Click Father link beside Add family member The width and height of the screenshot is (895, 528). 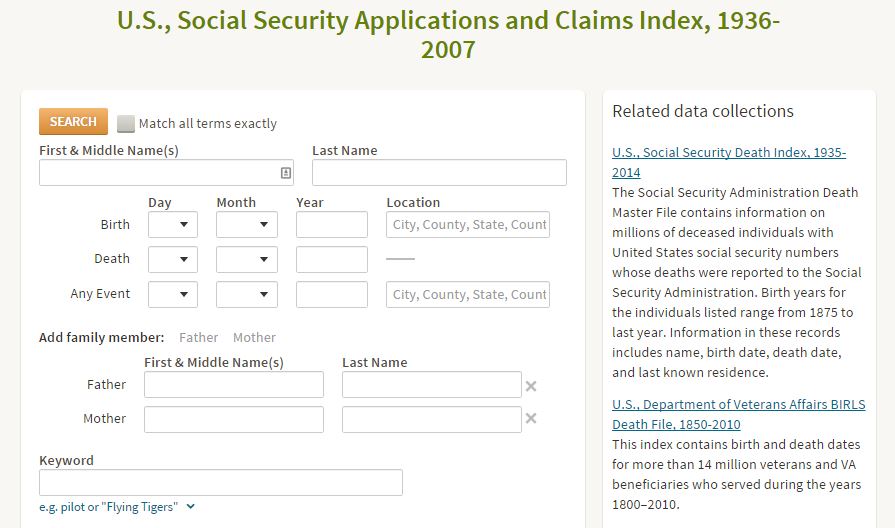pyautogui.click(x=199, y=337)
